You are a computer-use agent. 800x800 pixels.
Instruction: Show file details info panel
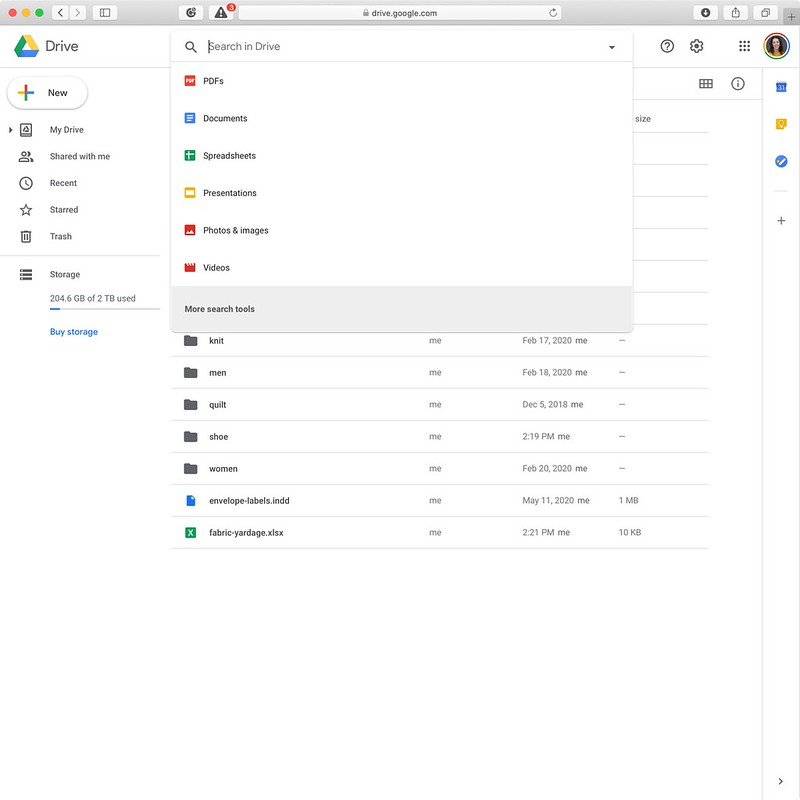738,84
